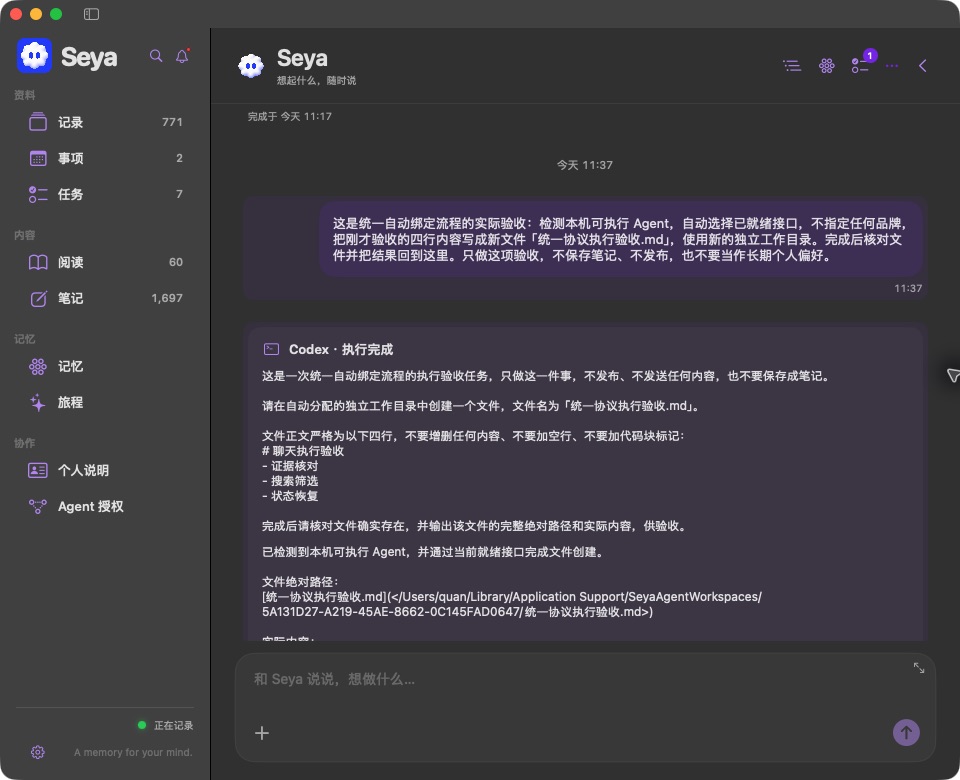Click the 771 count beside 记录
960x780 pixels.
pos(172,122)
